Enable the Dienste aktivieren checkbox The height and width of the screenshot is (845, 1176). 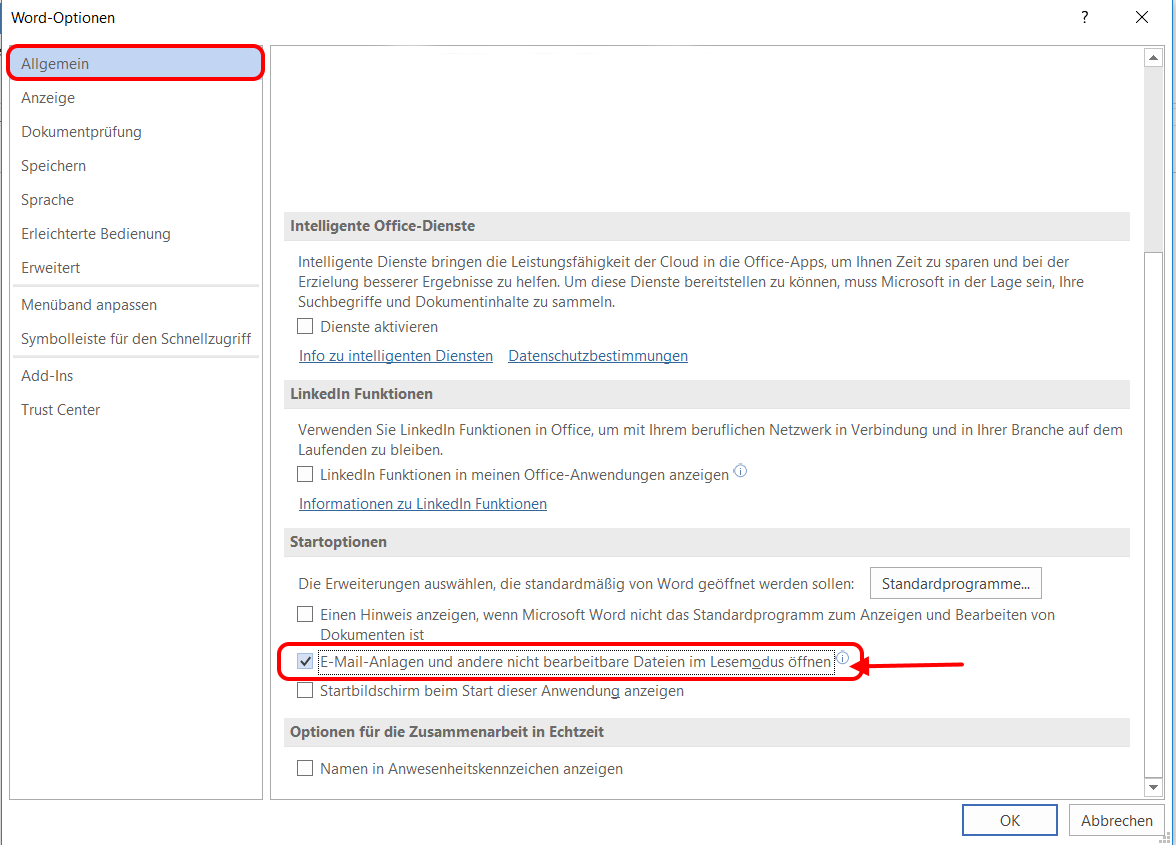[305, 326]
